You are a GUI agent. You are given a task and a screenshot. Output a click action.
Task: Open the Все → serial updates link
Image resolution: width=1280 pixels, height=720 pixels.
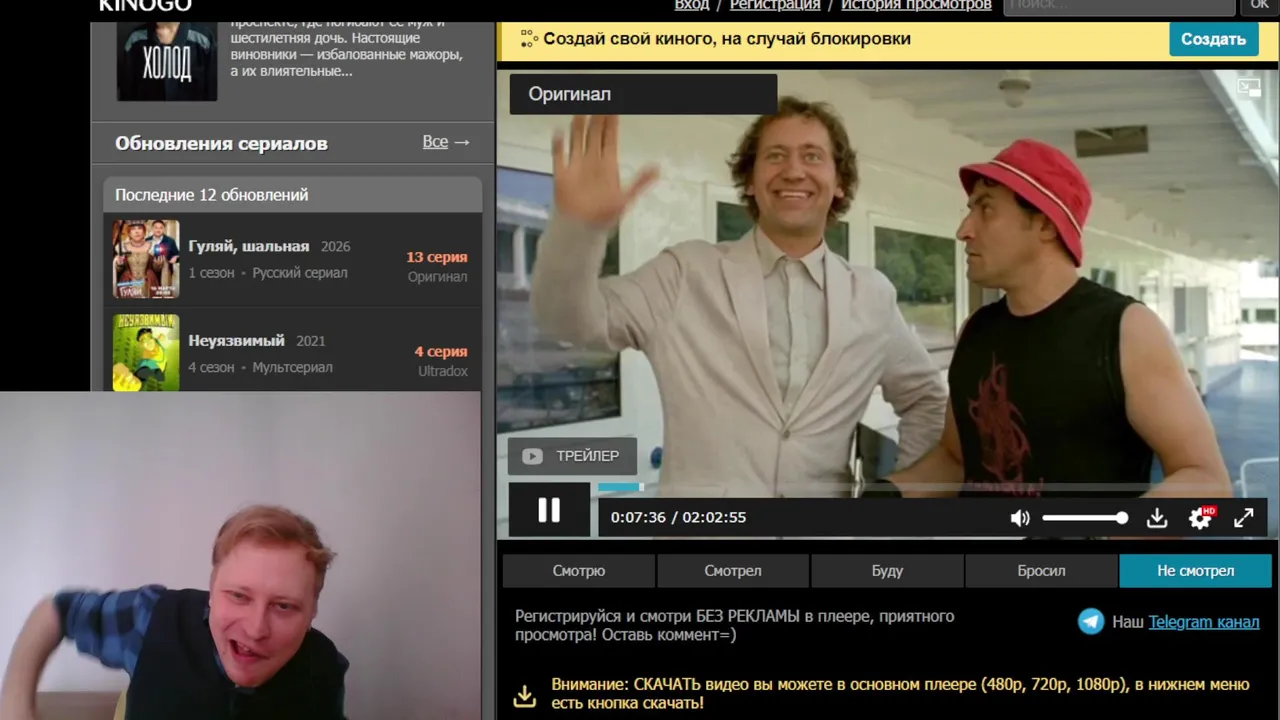446,142
